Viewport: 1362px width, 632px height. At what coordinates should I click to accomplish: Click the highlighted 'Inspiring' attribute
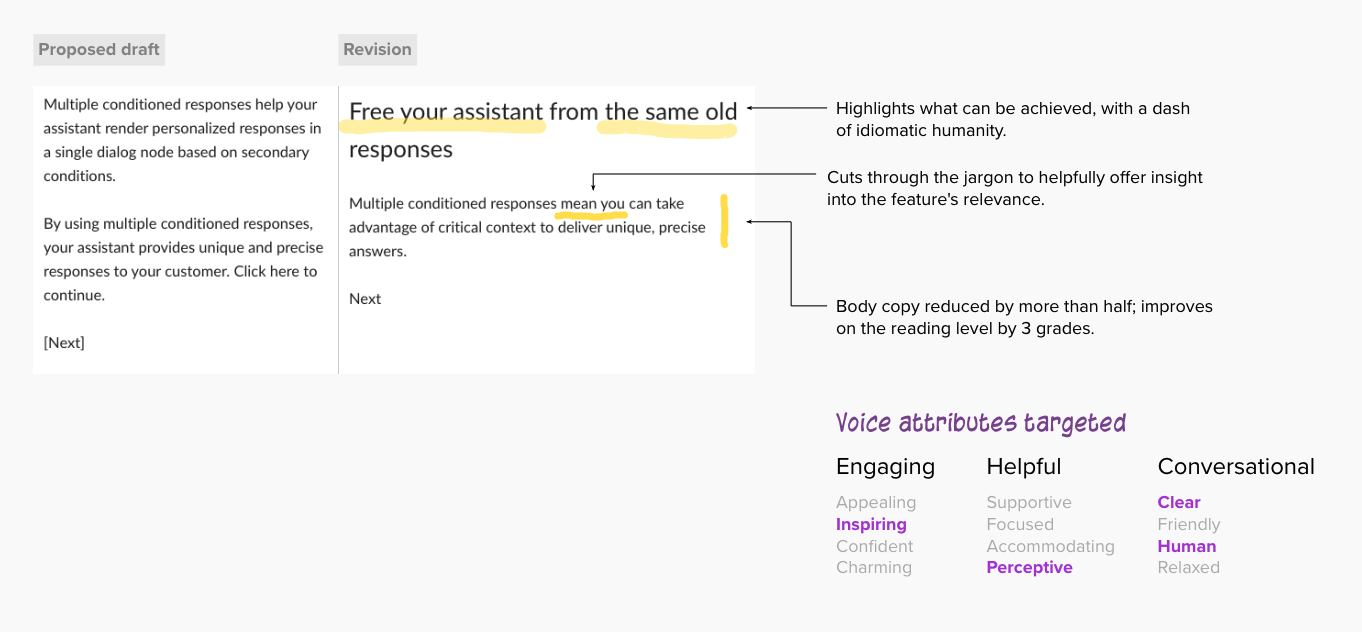click(871, 524)
